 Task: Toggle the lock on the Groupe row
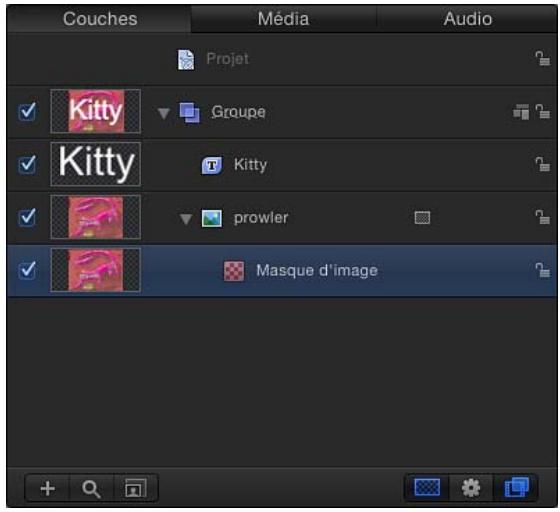pyautogui.click(x=542, y=111)
